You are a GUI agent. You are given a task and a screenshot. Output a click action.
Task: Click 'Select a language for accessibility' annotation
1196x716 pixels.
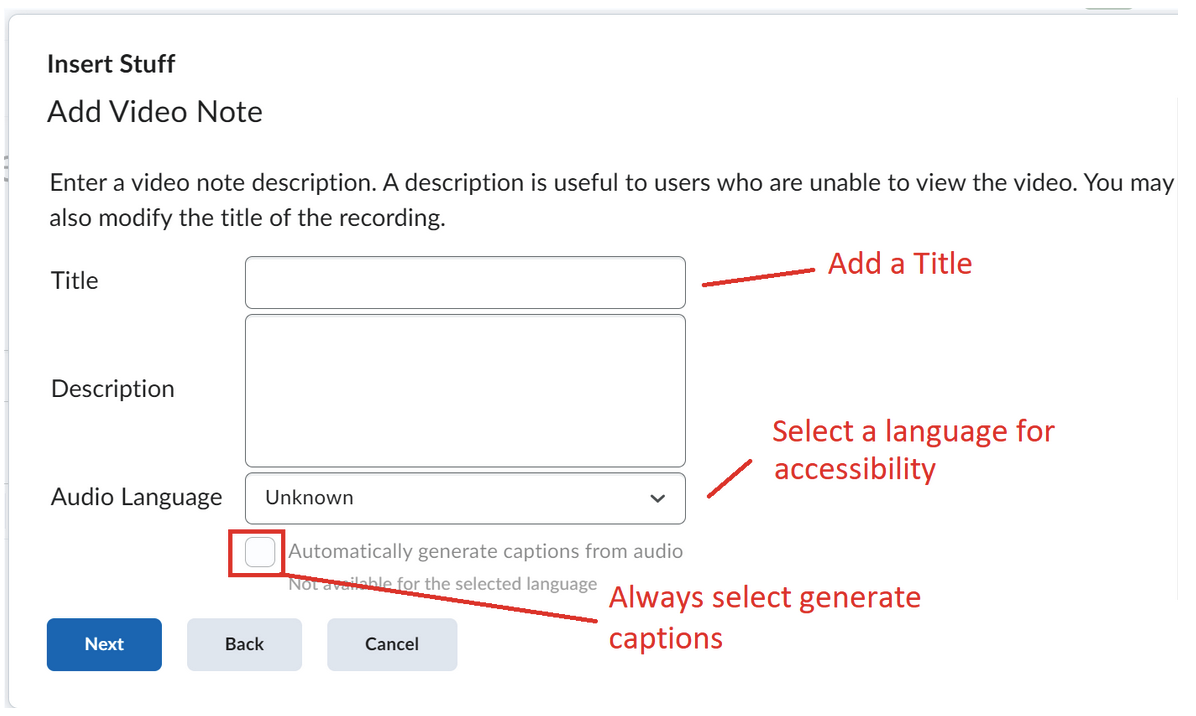pos(913,450)
